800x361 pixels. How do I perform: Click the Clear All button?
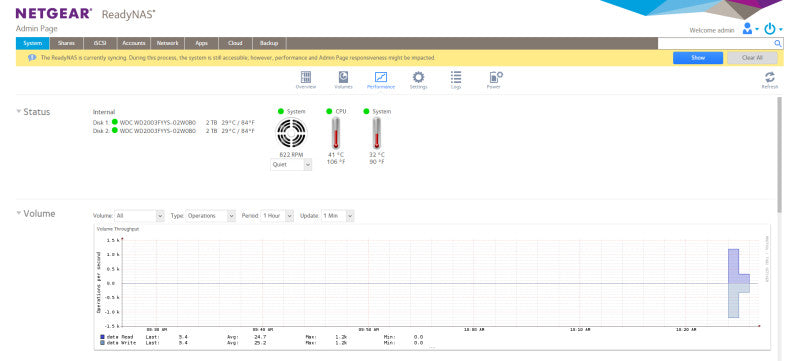click(x=752, y=58)
